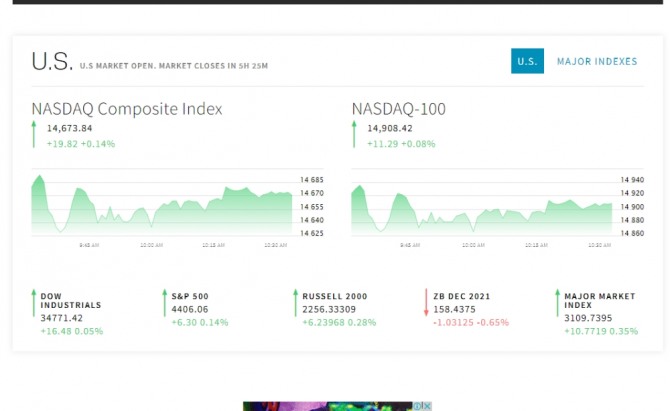This screenshot has height=411, width=670.
Task: Click the up arrow next to Dow Industrials
Action: tap(33, 302)
